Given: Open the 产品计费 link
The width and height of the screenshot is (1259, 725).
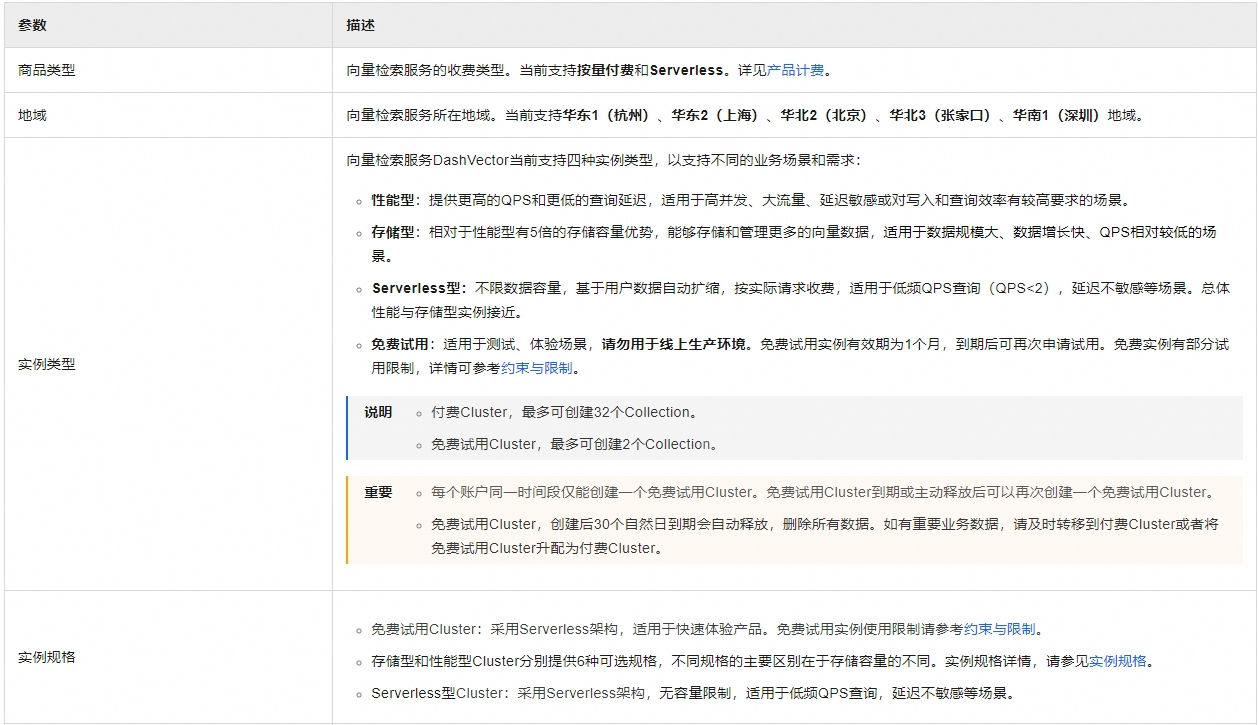Looking at the screenshot, I should pyautogui.click(x=795, y=70).
